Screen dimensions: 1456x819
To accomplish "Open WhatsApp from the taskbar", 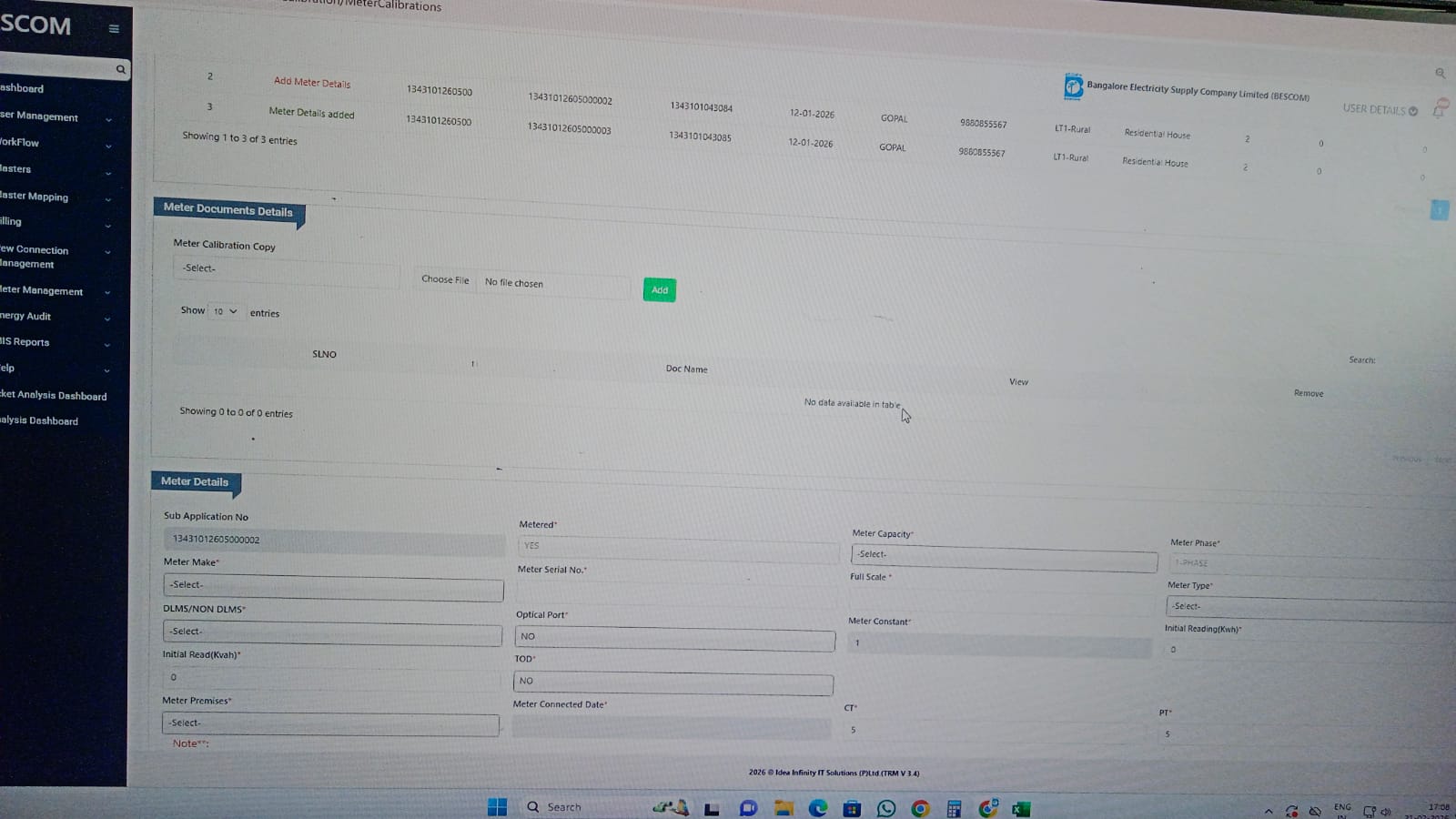I will 886,808.
